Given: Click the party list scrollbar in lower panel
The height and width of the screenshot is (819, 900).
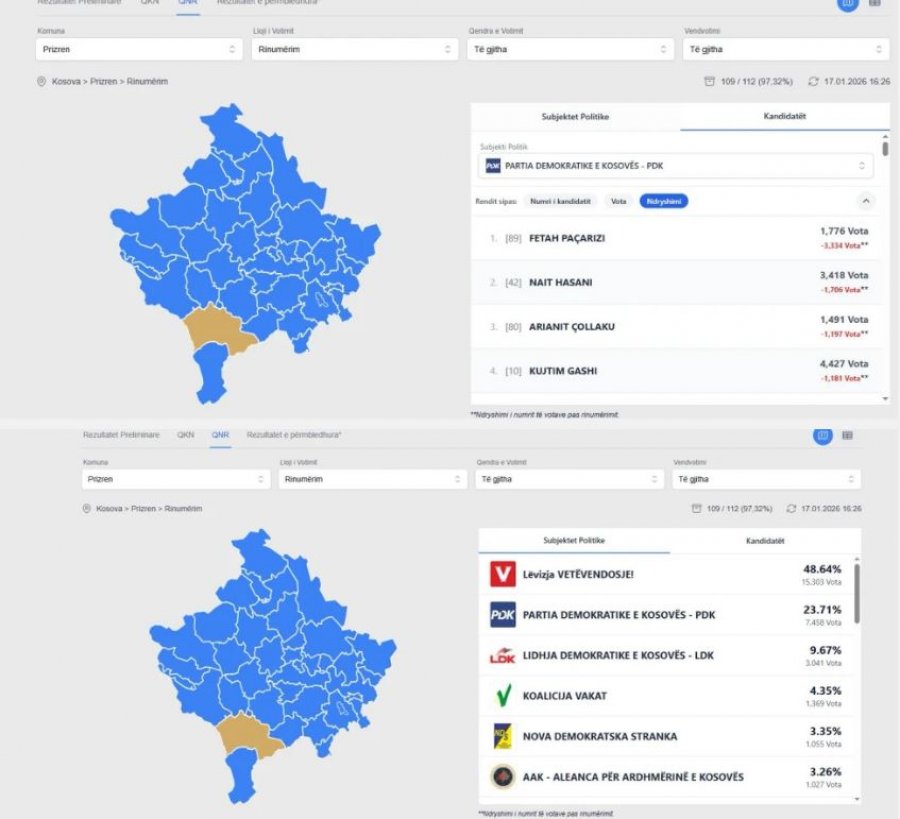Looking at the screenshot, I should pos(857,590).
